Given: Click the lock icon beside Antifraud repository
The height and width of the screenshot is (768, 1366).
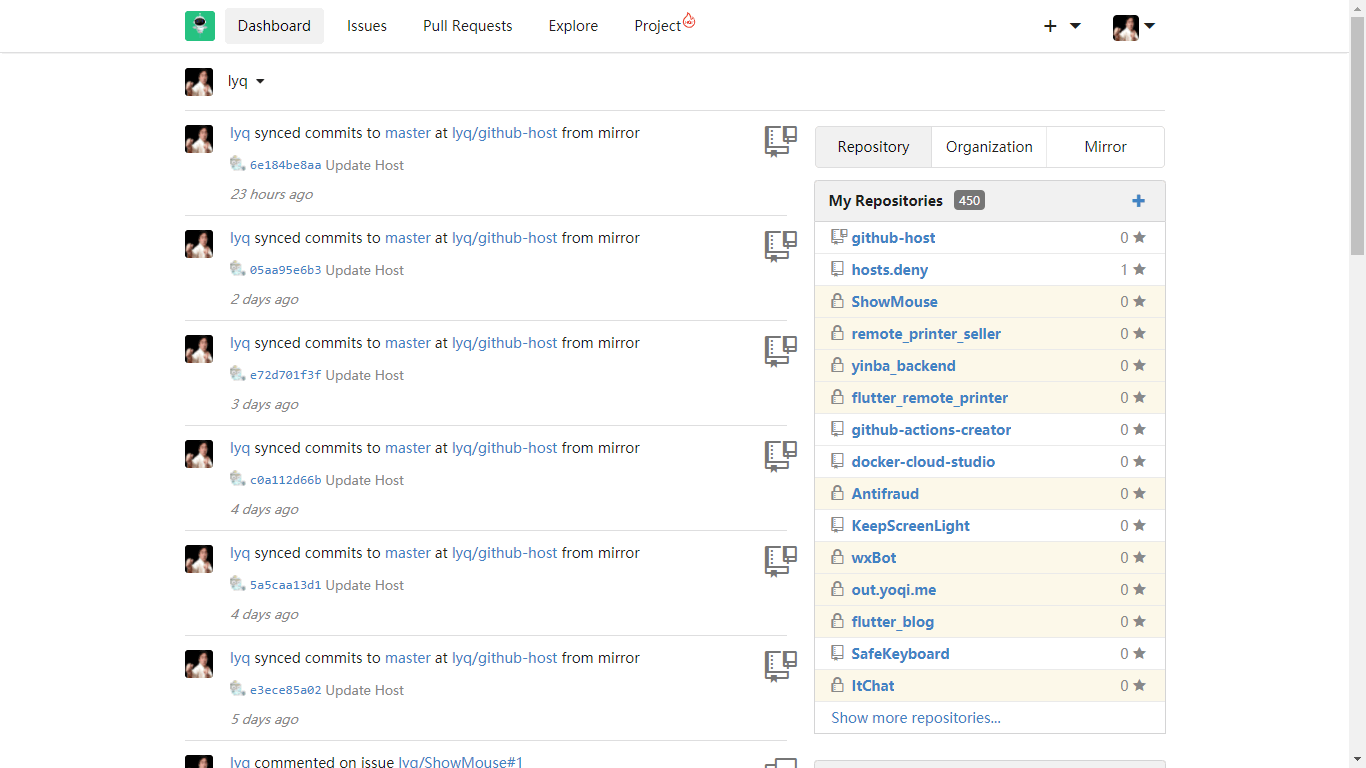Looking at the screenshot, I should click(x=838, y=494).
